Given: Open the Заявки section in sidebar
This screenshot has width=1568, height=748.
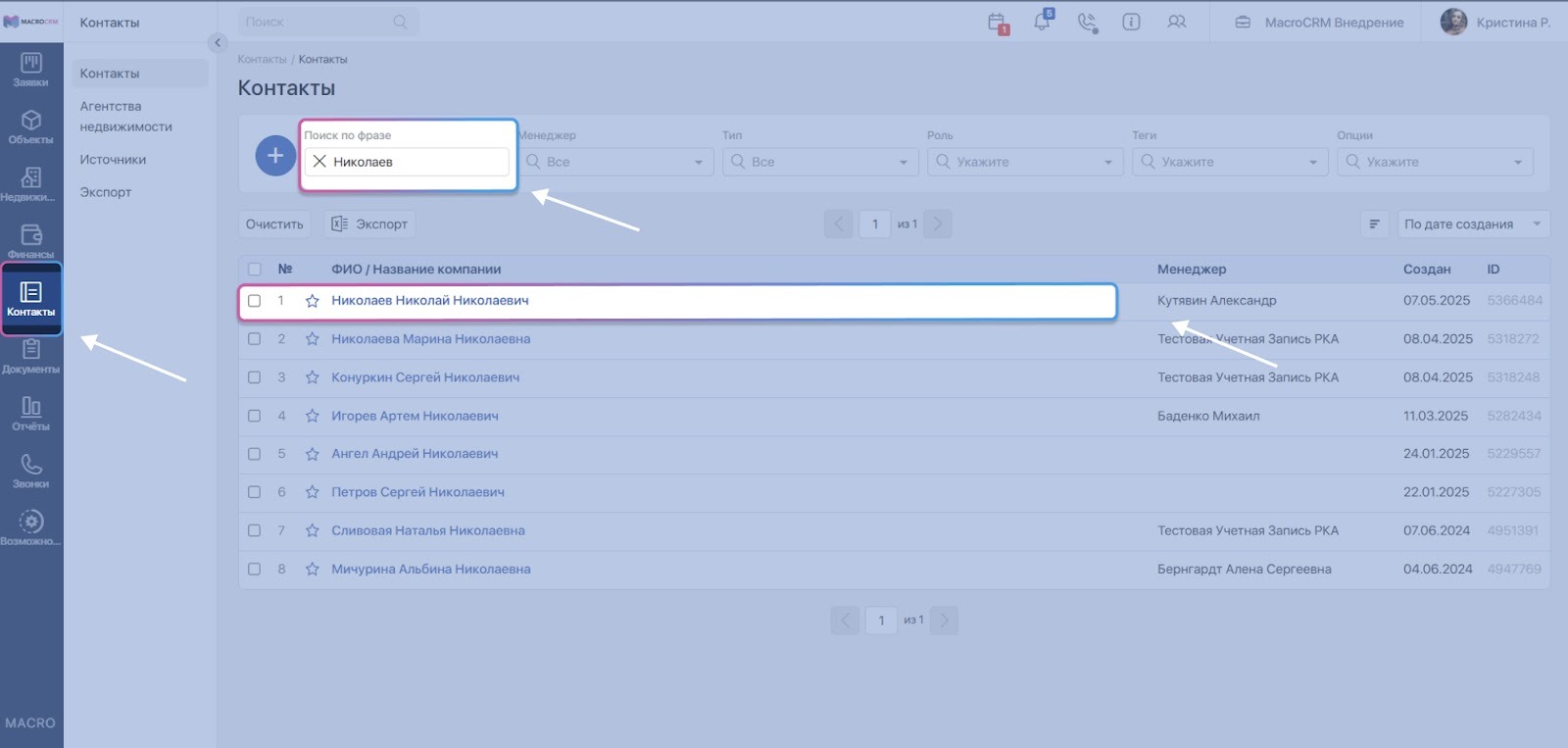Looking at the screenshot, I should [31, 70].
